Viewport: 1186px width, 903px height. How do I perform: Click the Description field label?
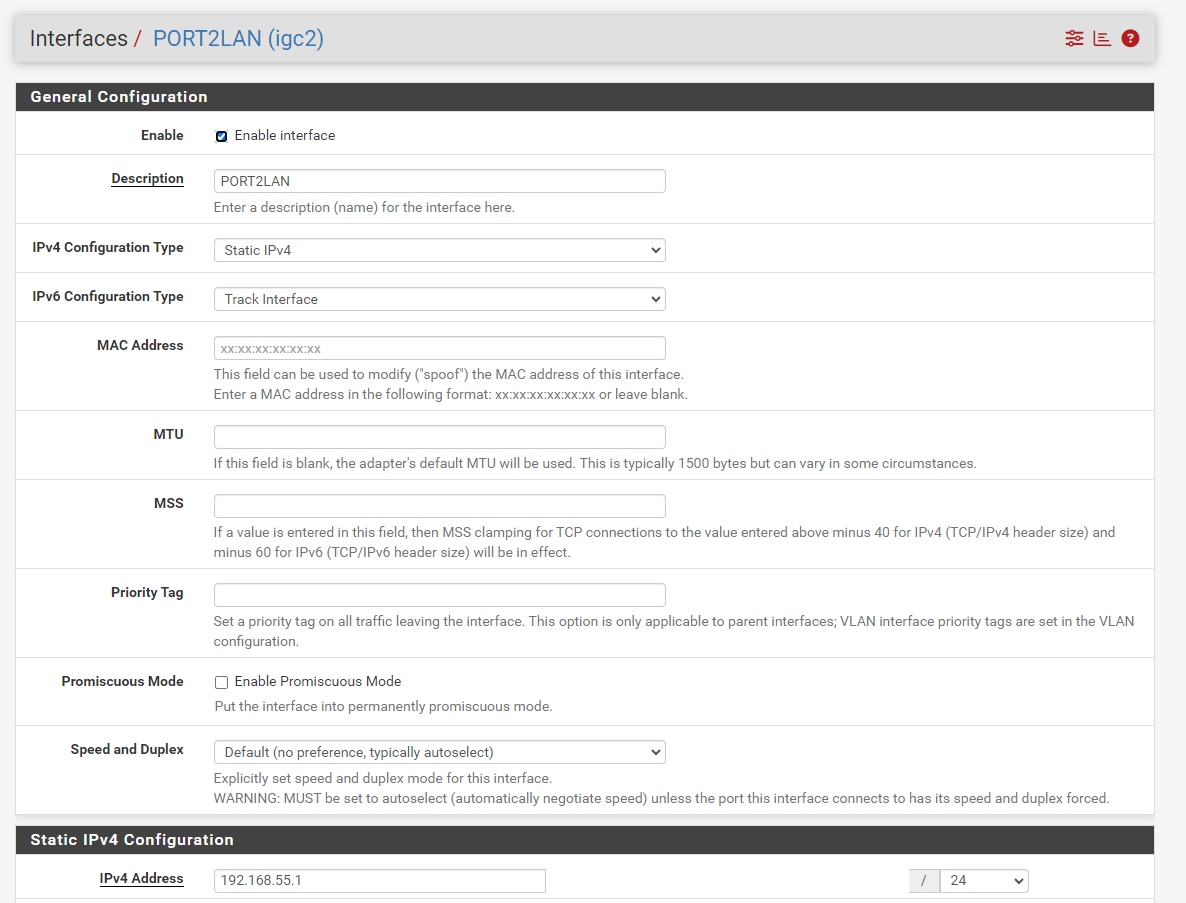tap(147, 178)
